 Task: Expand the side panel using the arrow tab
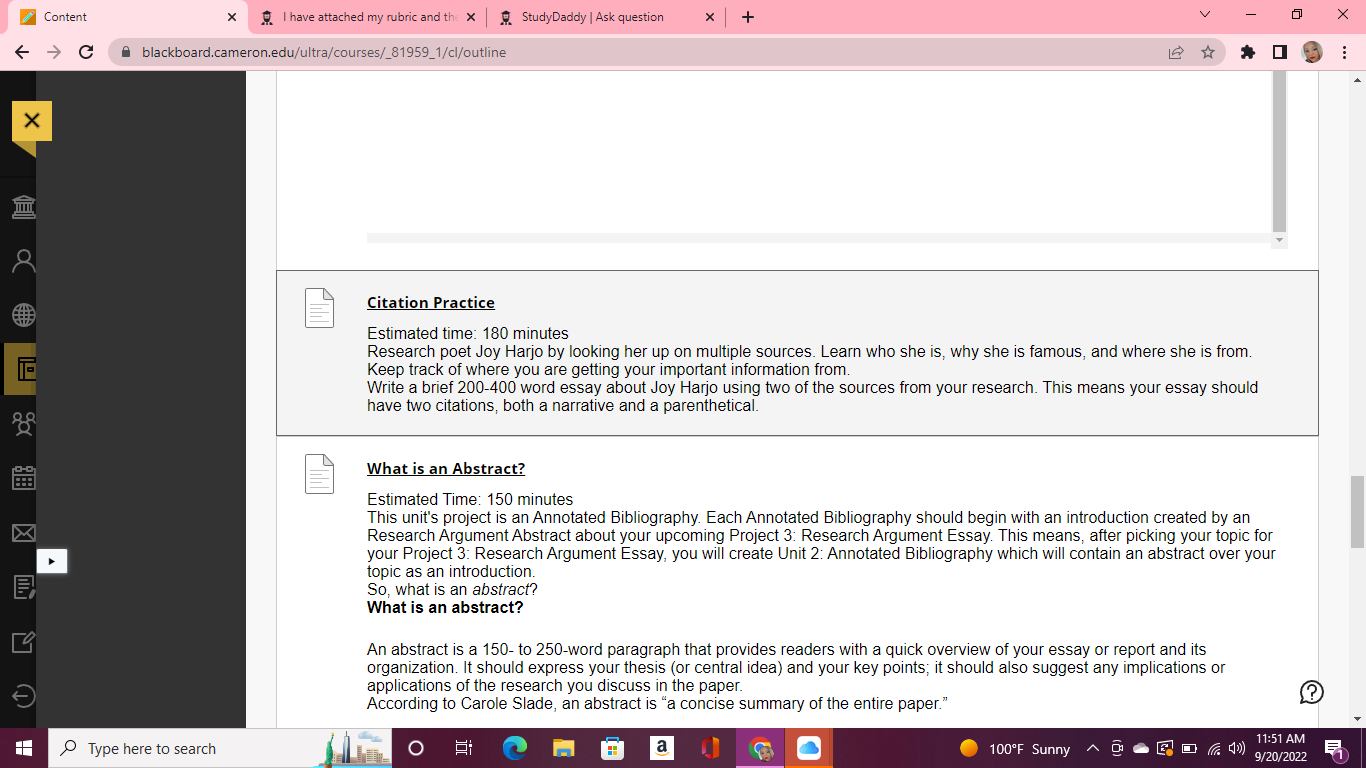(52, 561)
